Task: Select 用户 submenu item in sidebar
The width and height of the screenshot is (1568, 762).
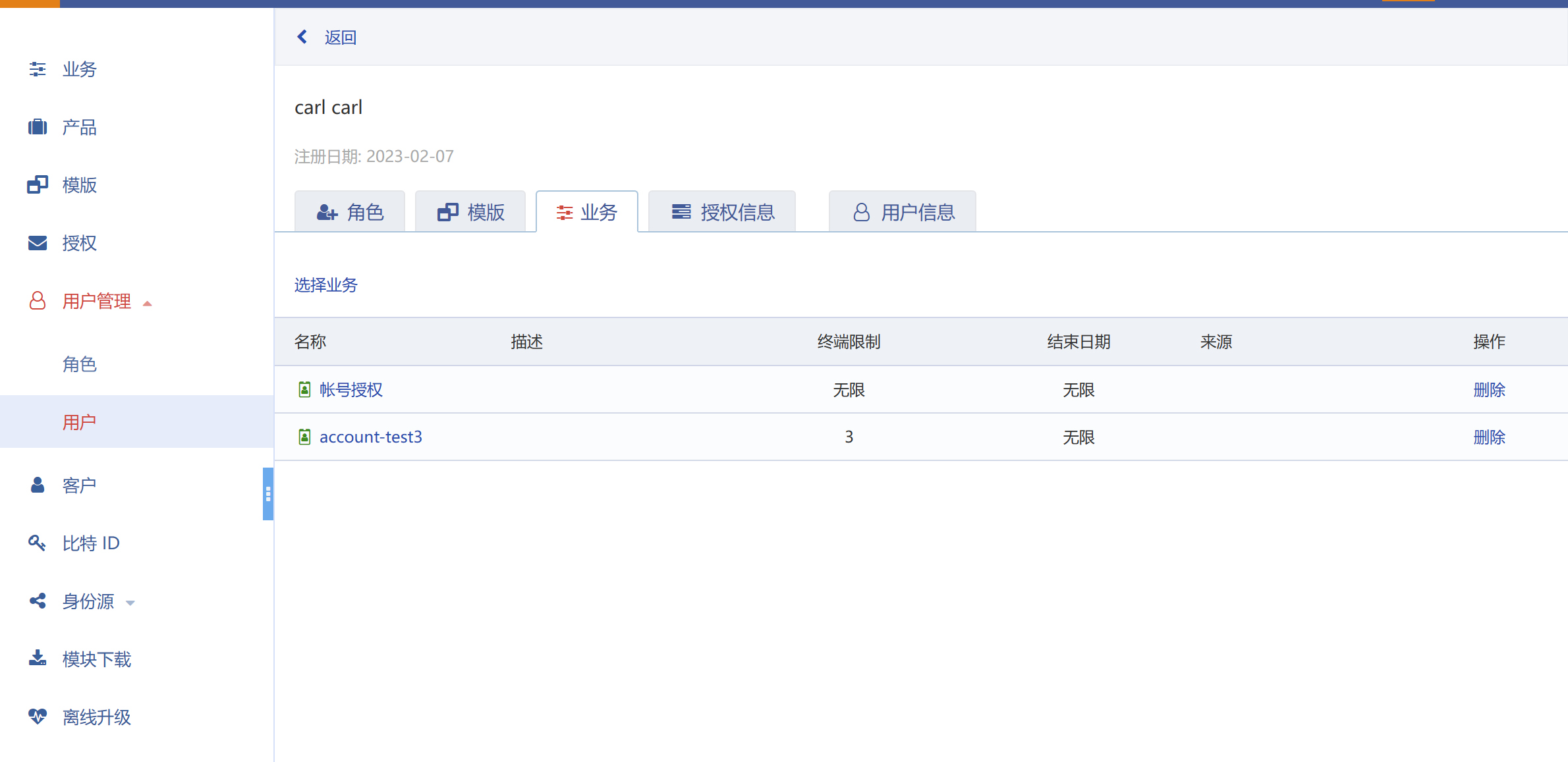Action: point(80,422)
